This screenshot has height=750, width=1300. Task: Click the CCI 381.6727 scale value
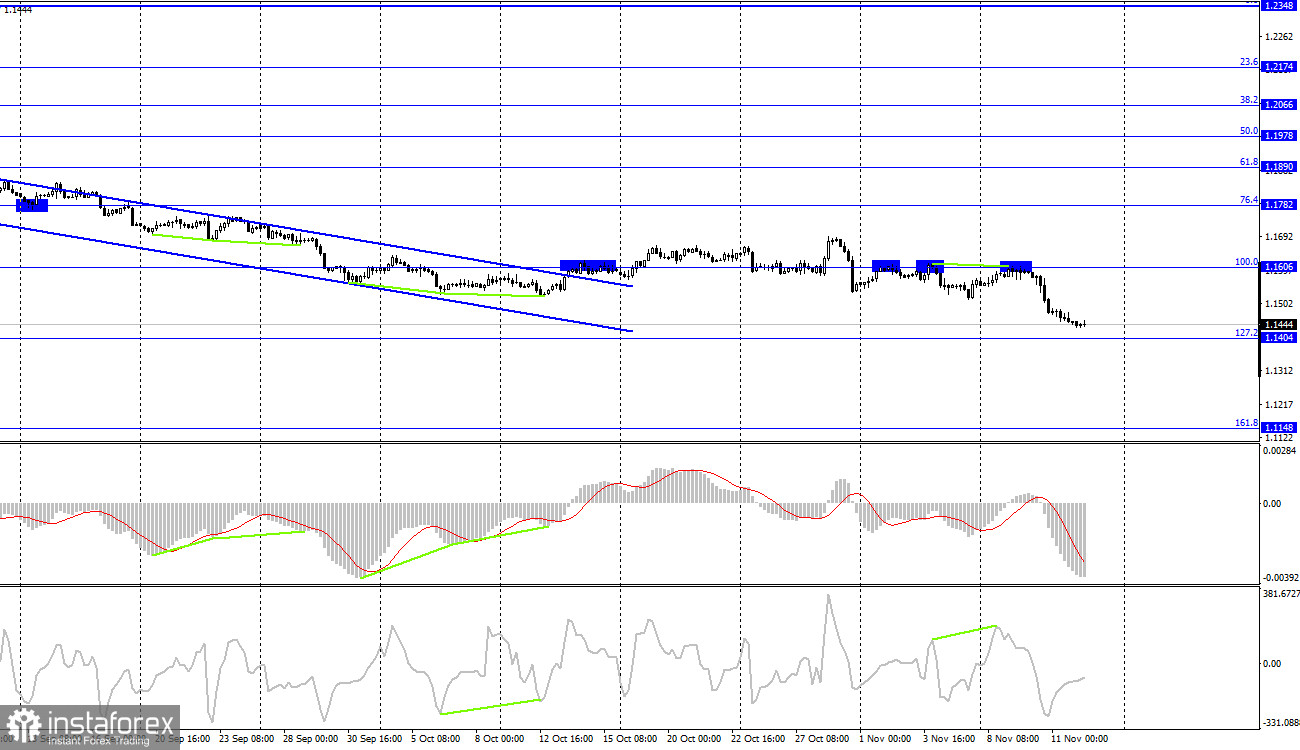[1281, 594]
